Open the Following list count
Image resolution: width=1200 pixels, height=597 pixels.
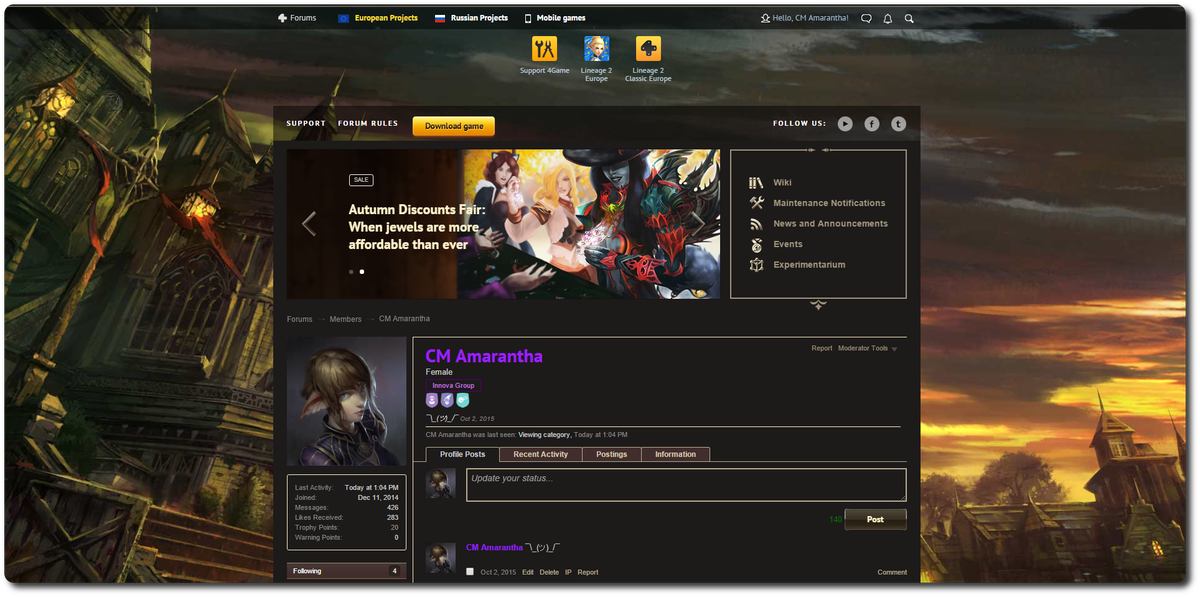pos(394,571)
